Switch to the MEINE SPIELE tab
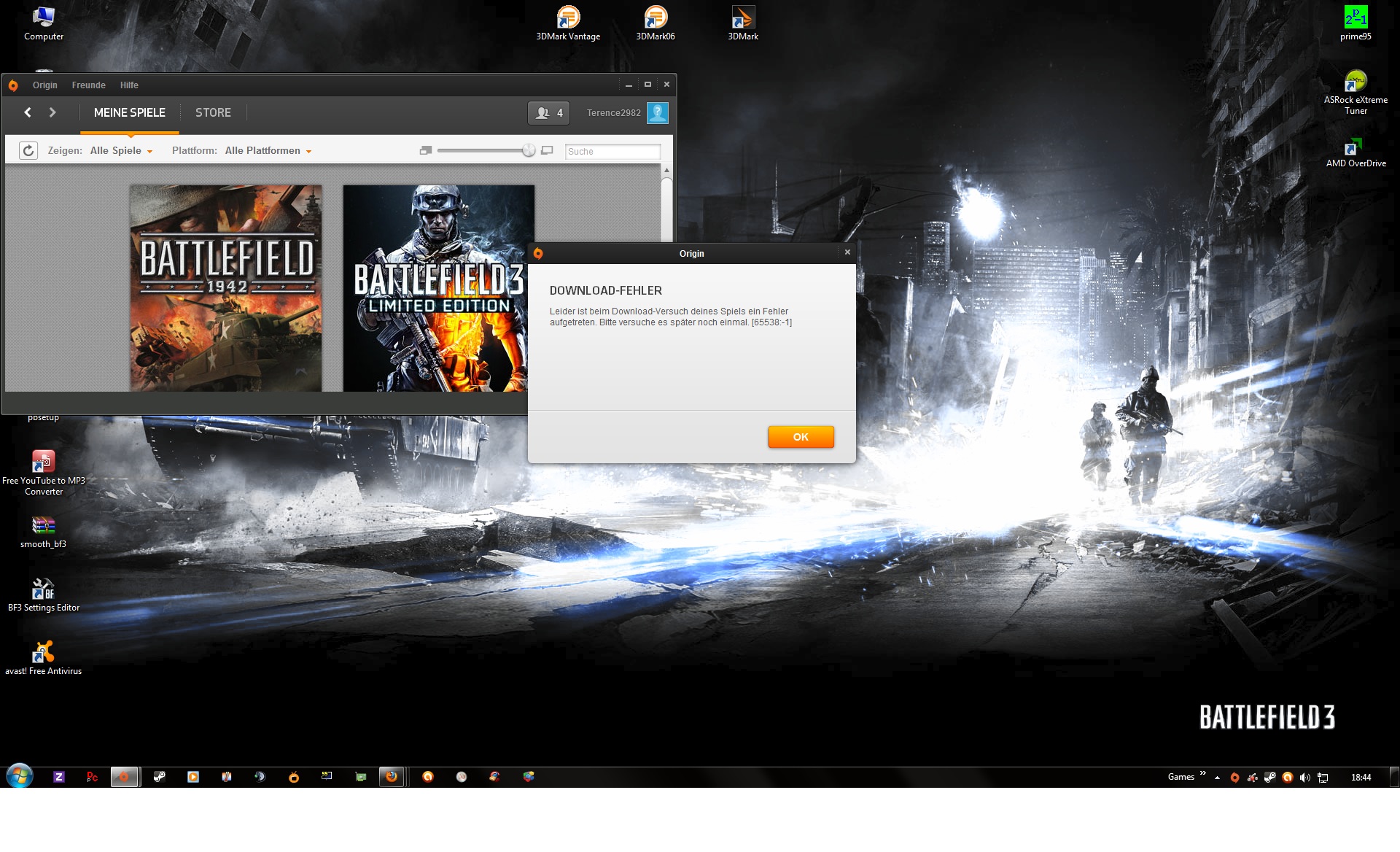 coord(130,112)
